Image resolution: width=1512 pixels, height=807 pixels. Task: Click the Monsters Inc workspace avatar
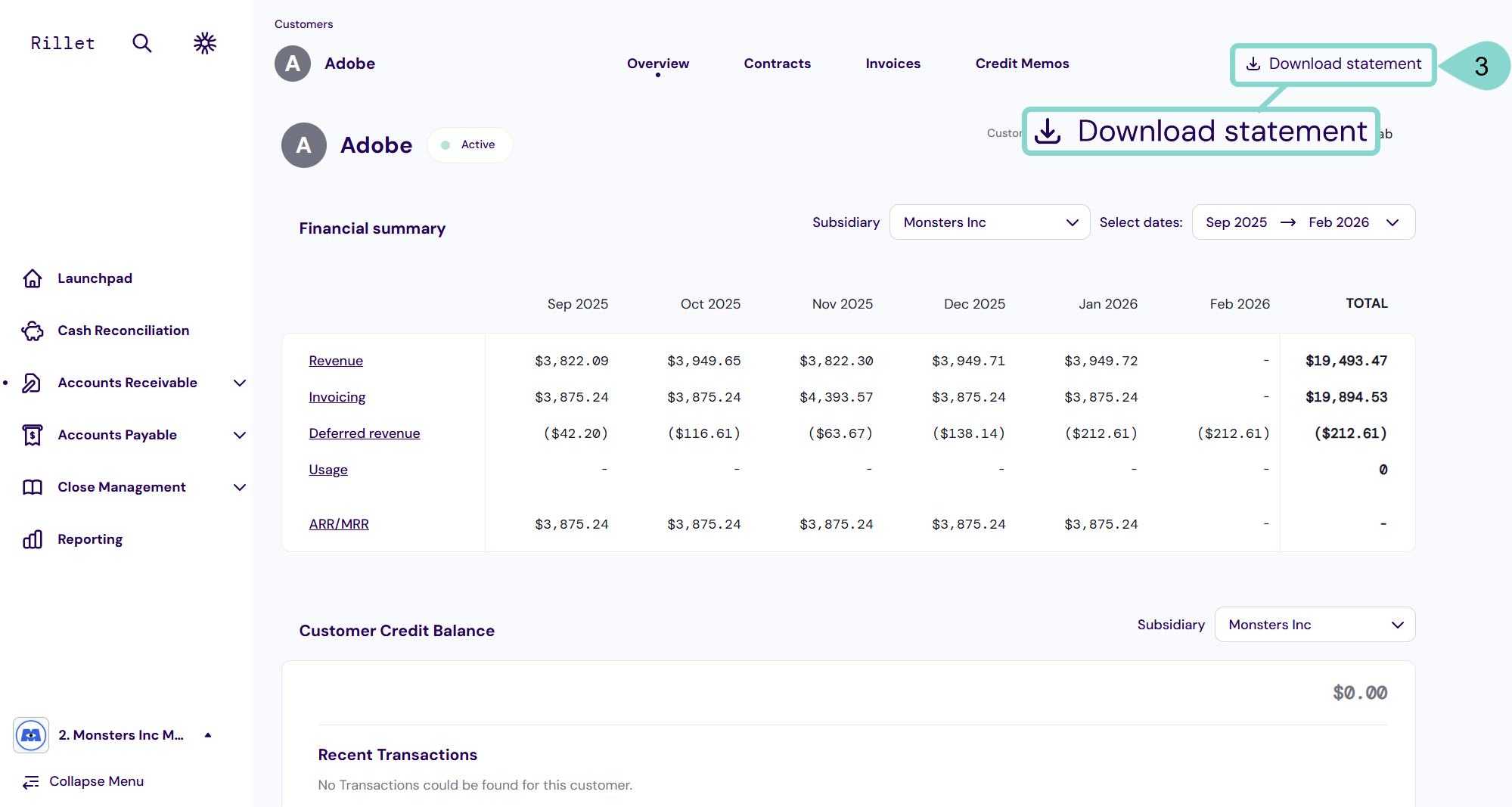pos(31,735)
